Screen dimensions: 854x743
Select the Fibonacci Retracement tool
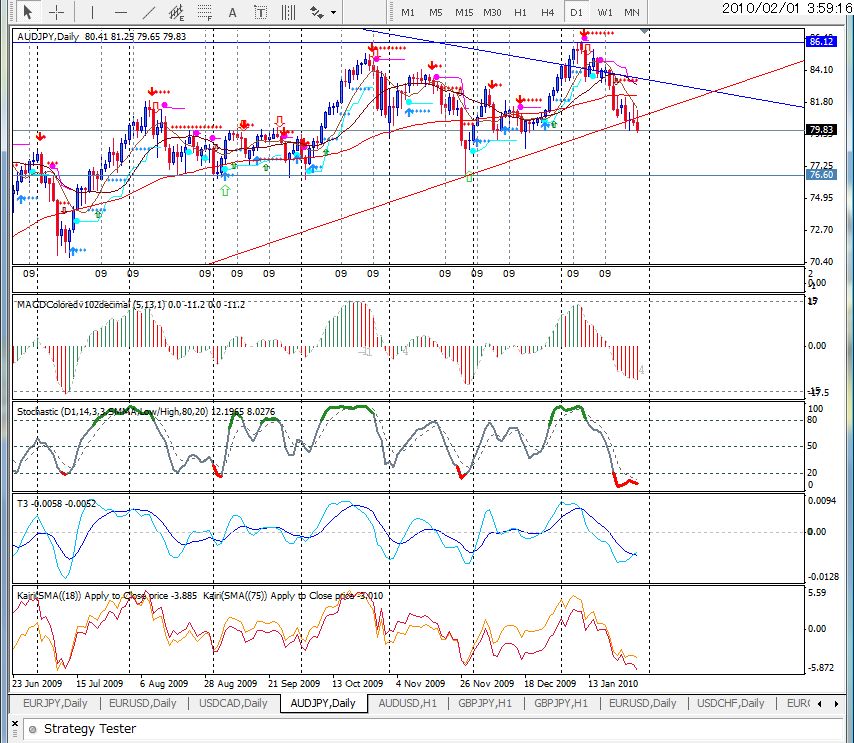204,11
